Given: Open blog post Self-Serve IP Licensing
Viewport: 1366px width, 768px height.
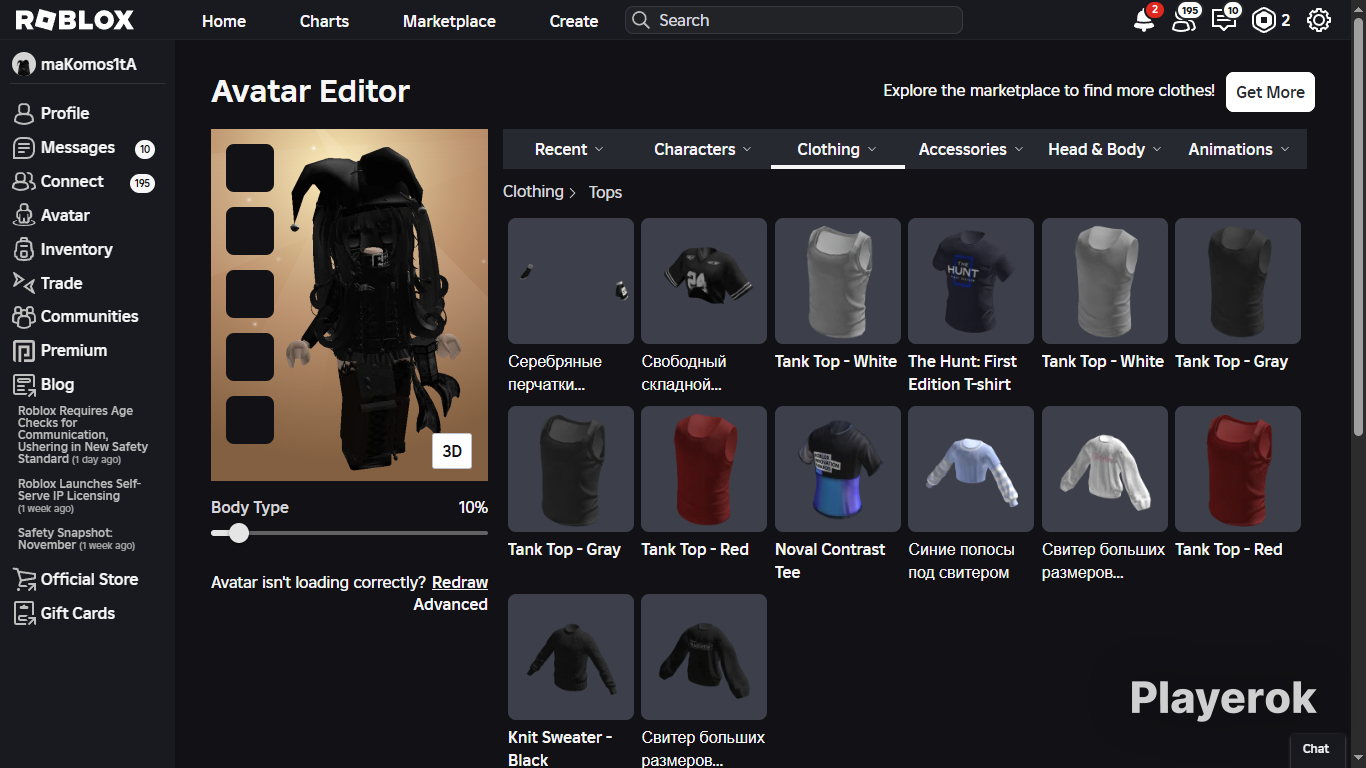Looking at the screenshot, I should (80, 496).
